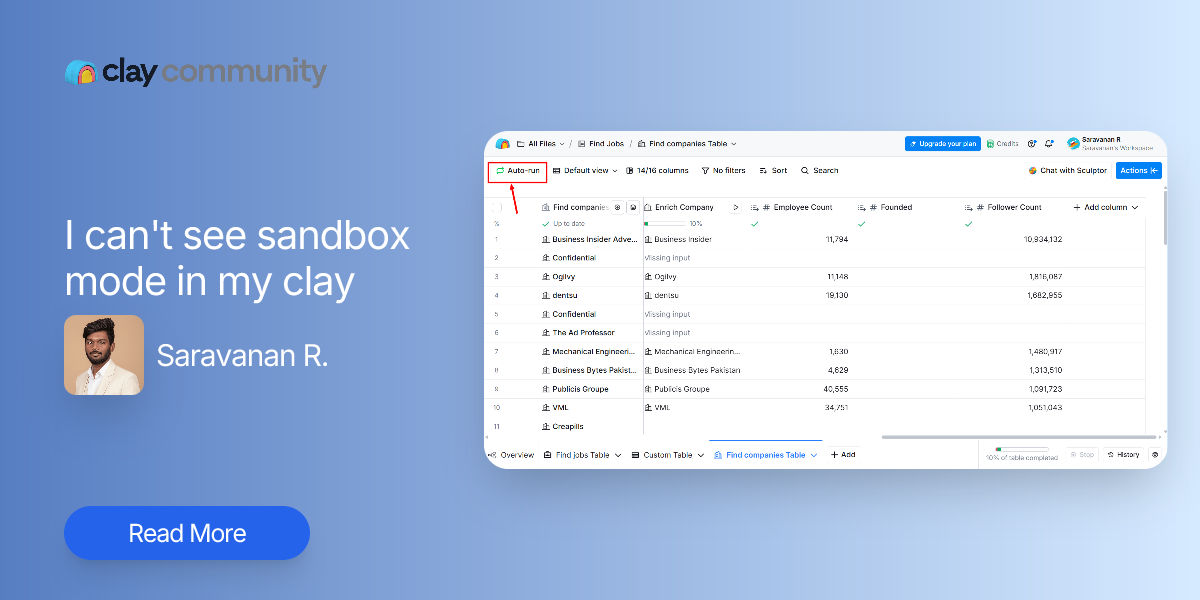This screenshot has width=1200, height=600.
Task: Open Chat with Sculptor
Action: [1067, 170]
